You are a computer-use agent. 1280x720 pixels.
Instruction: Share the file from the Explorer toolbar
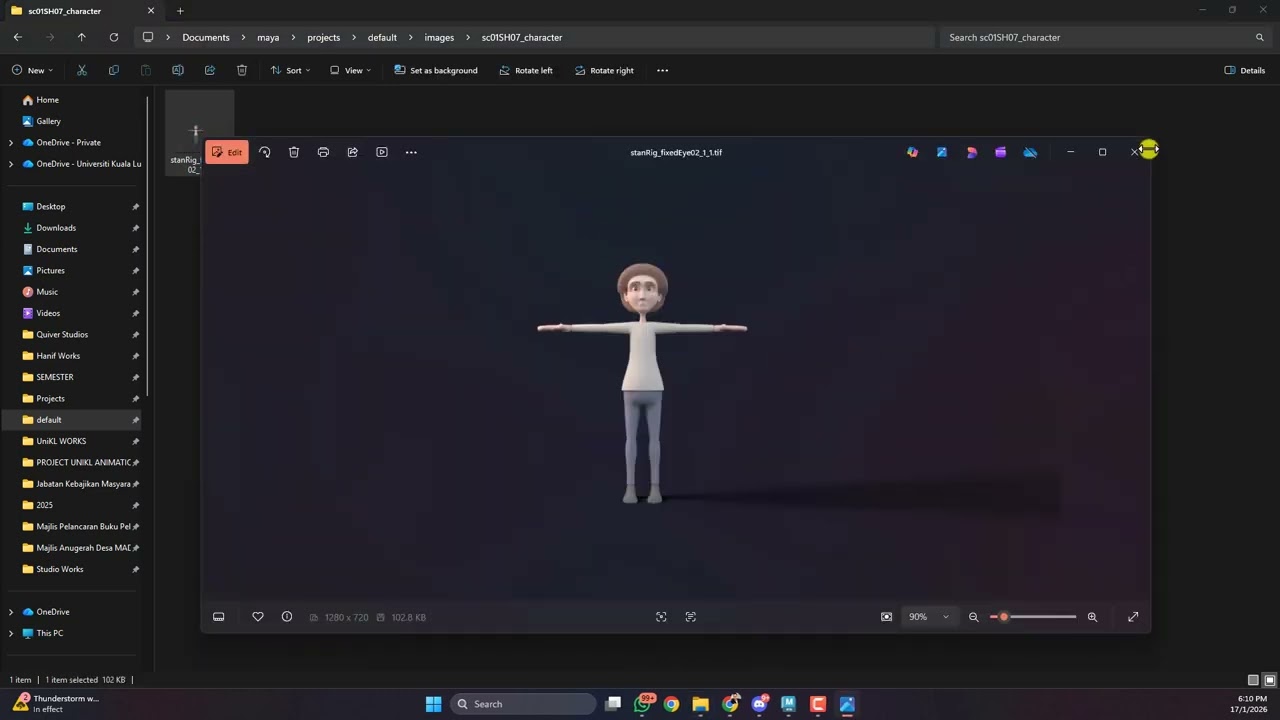point(210,70)
